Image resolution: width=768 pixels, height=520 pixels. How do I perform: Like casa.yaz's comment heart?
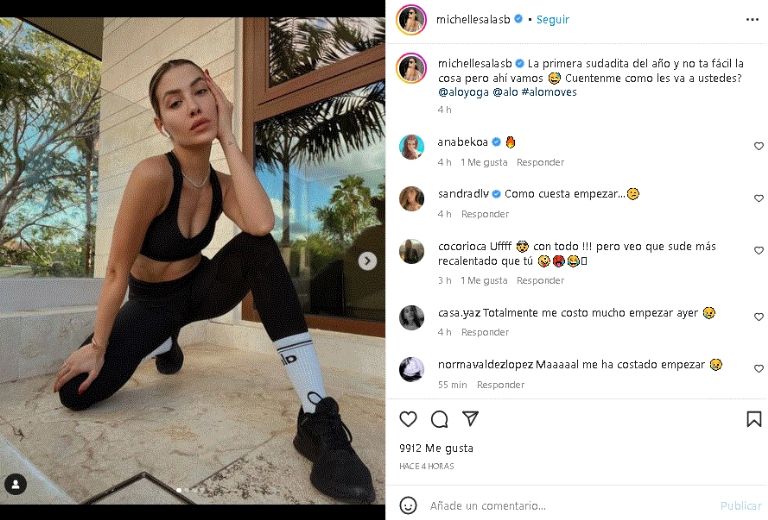point(758,317)
